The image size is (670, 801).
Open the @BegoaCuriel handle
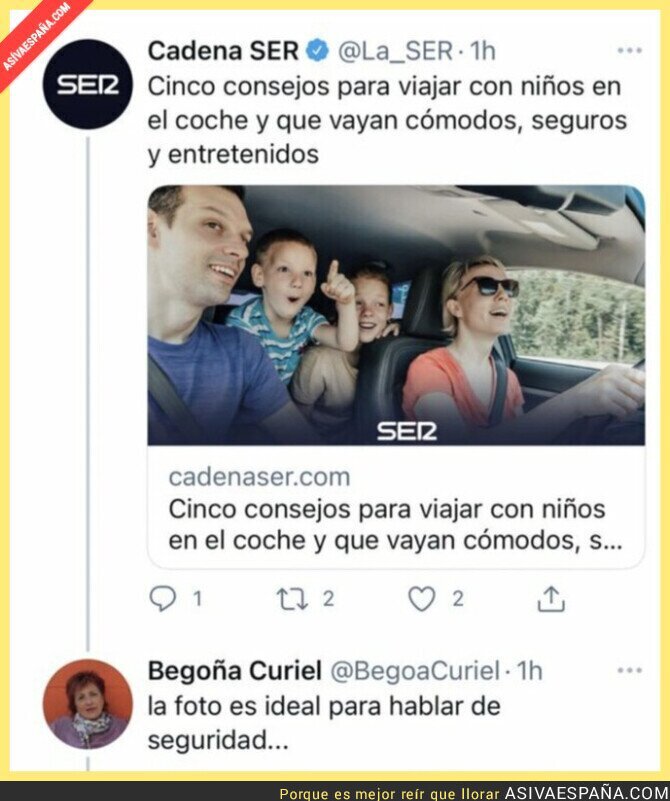[x=415, y=671]
